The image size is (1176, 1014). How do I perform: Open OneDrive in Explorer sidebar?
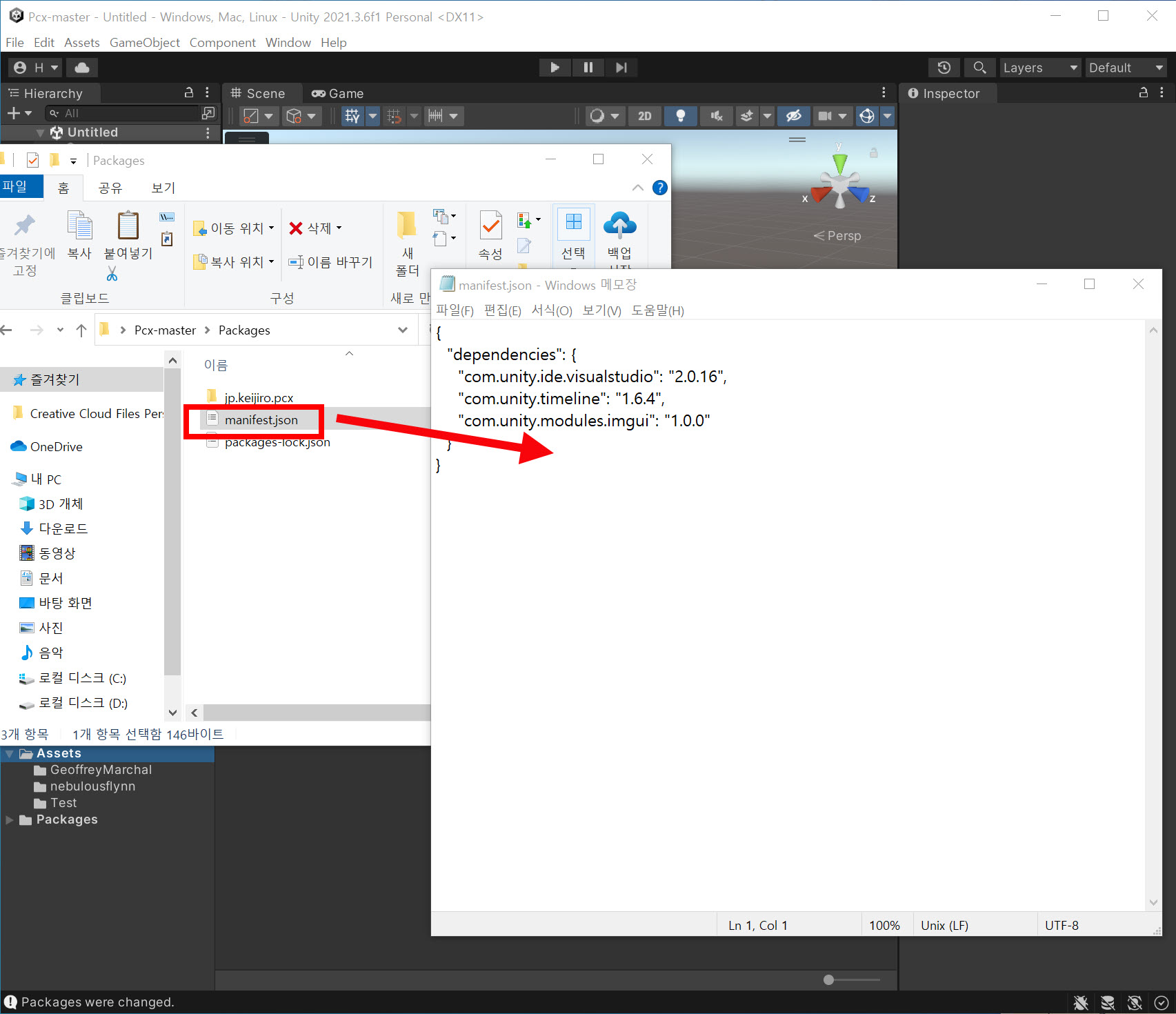(x=47, y=447)
